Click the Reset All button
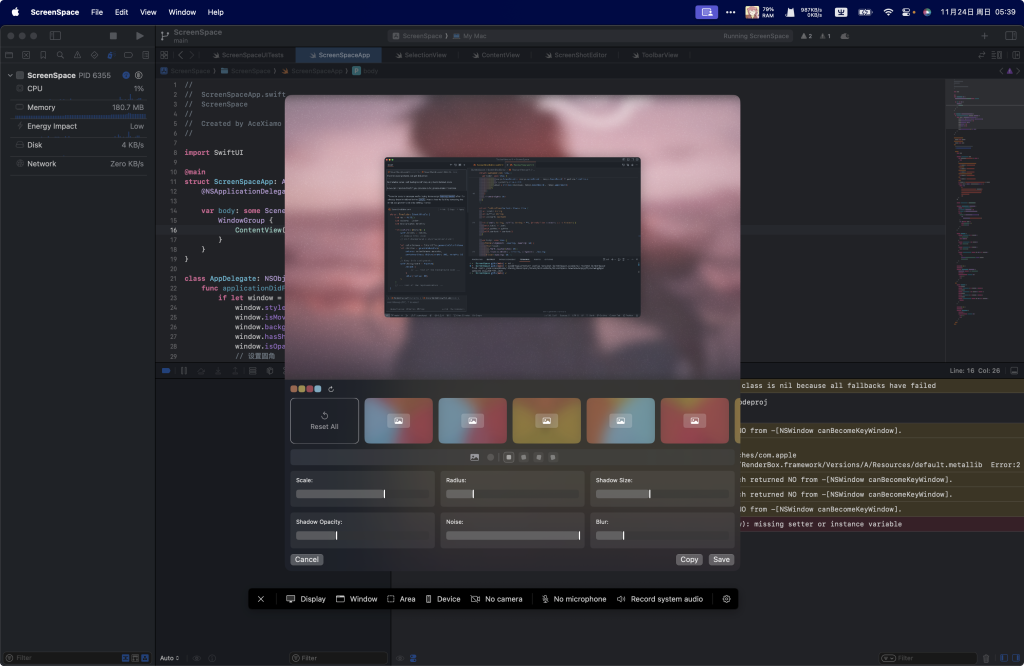The height and width of the screenshot is (666, 1024). (x=324, y=421)
